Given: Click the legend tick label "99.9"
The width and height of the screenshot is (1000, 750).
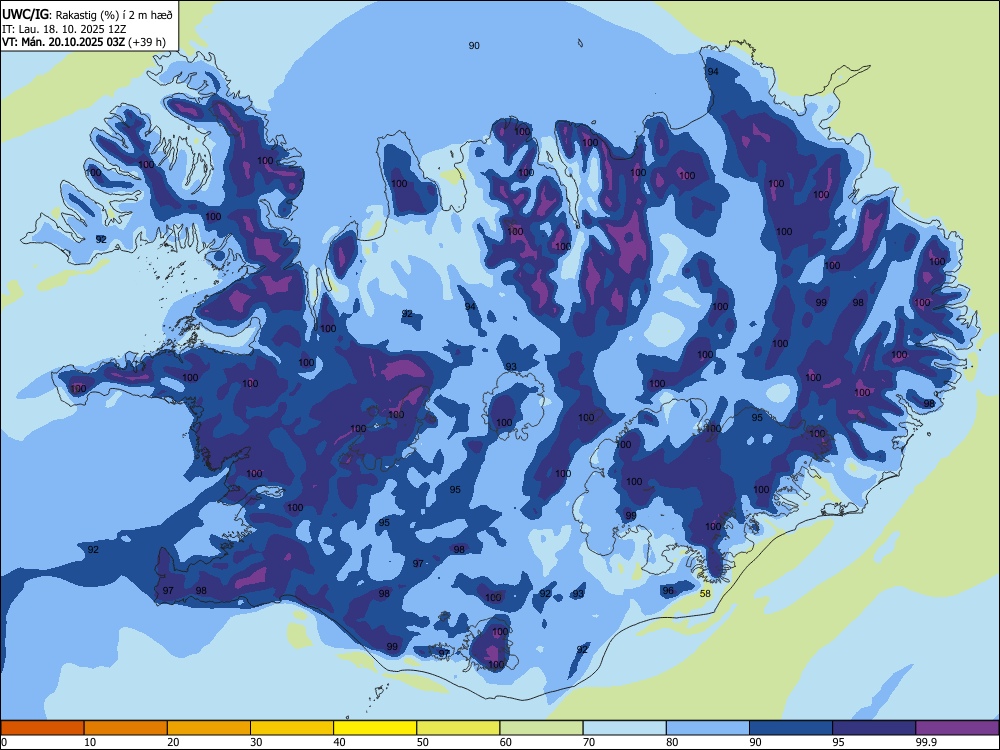Looking at the screenshot, I should coord(925,742).
